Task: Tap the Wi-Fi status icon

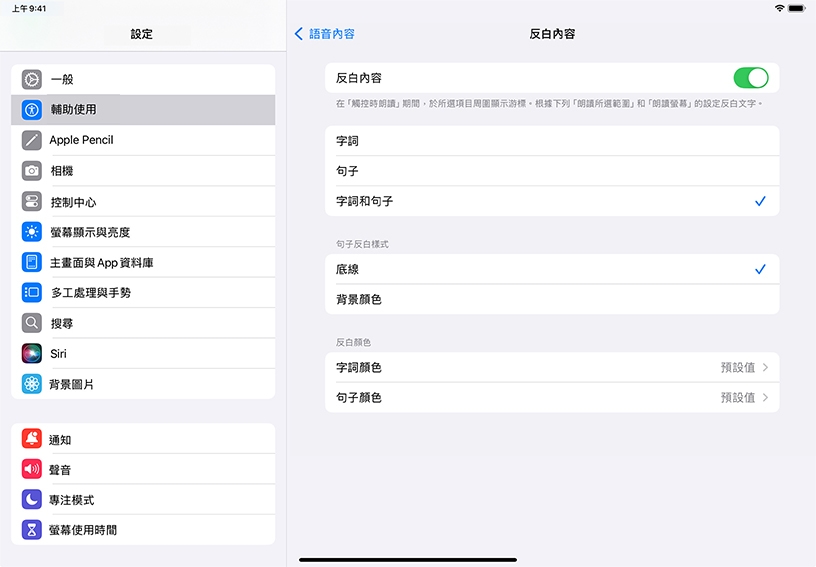Action: 780,8
